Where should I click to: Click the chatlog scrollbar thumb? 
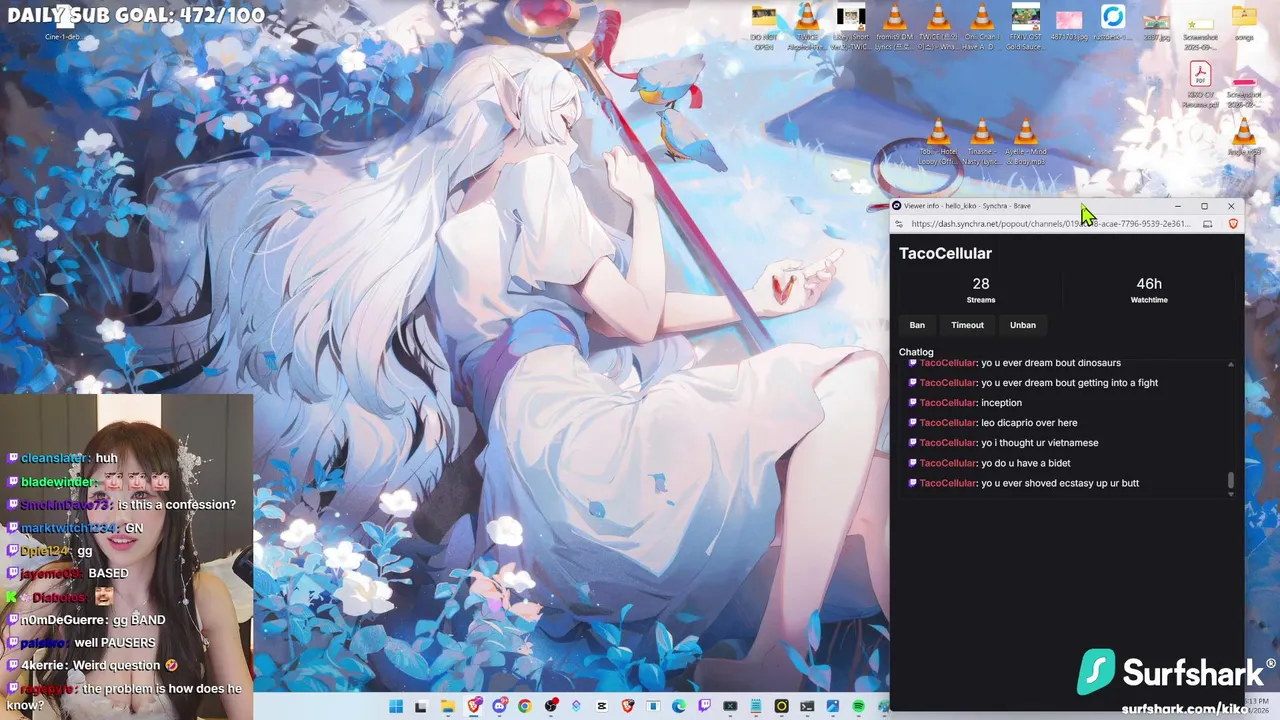click(x=1231, y=481)
